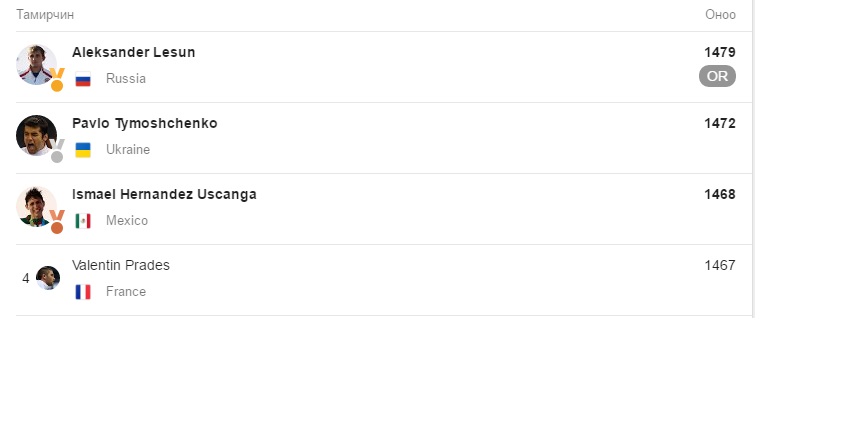This screenshot has height=430, width=864.
Task: Click the Russia flag icon
Action: pos(83,79)
